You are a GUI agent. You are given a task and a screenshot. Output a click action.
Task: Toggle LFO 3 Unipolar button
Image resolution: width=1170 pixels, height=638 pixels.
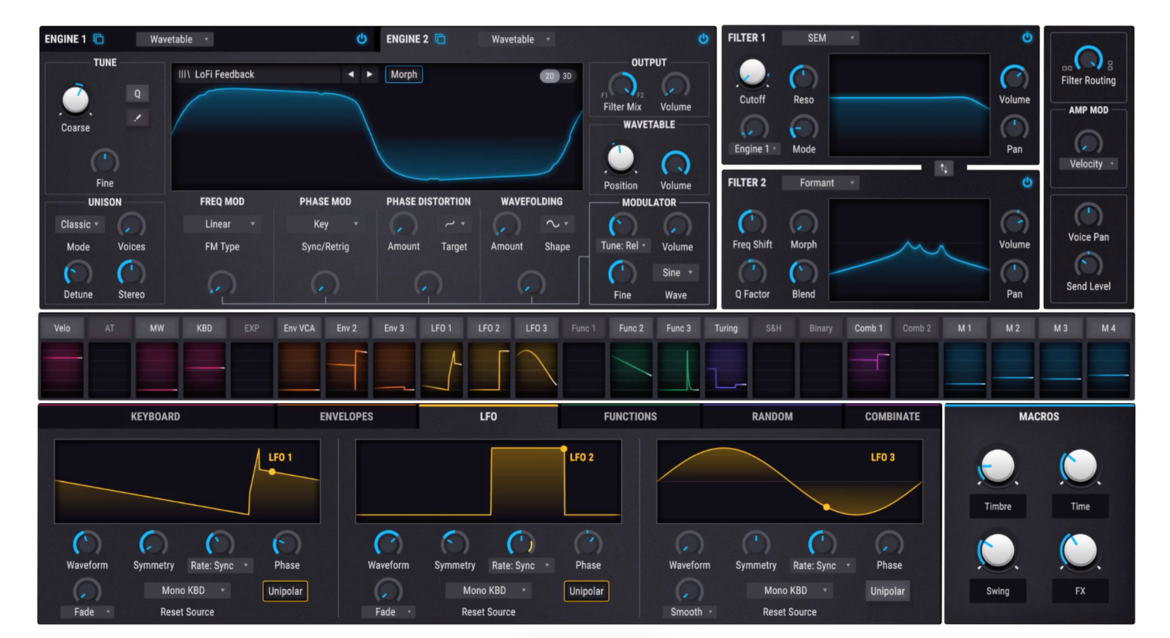(x=887, y=591)
